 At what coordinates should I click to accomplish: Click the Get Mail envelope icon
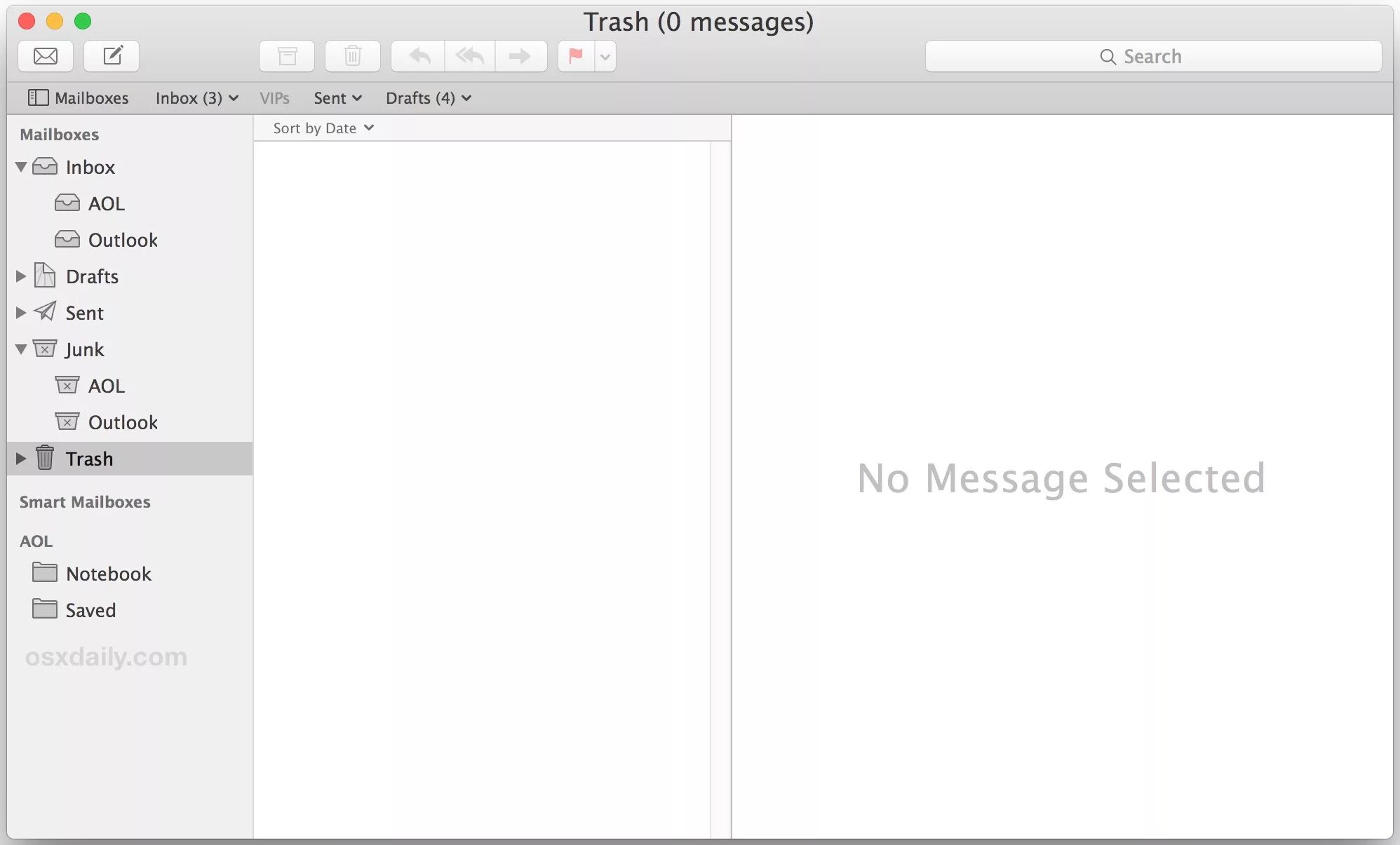tap(46, 56)
